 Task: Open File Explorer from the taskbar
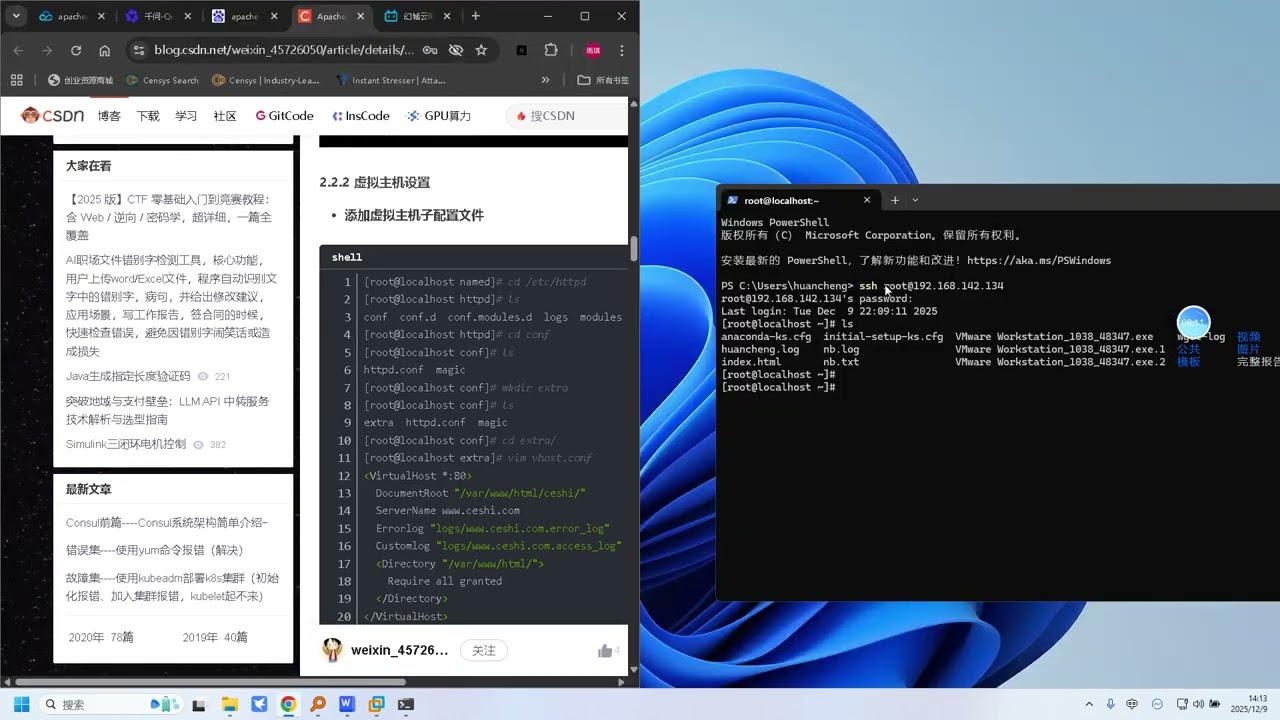click(230, 704)
